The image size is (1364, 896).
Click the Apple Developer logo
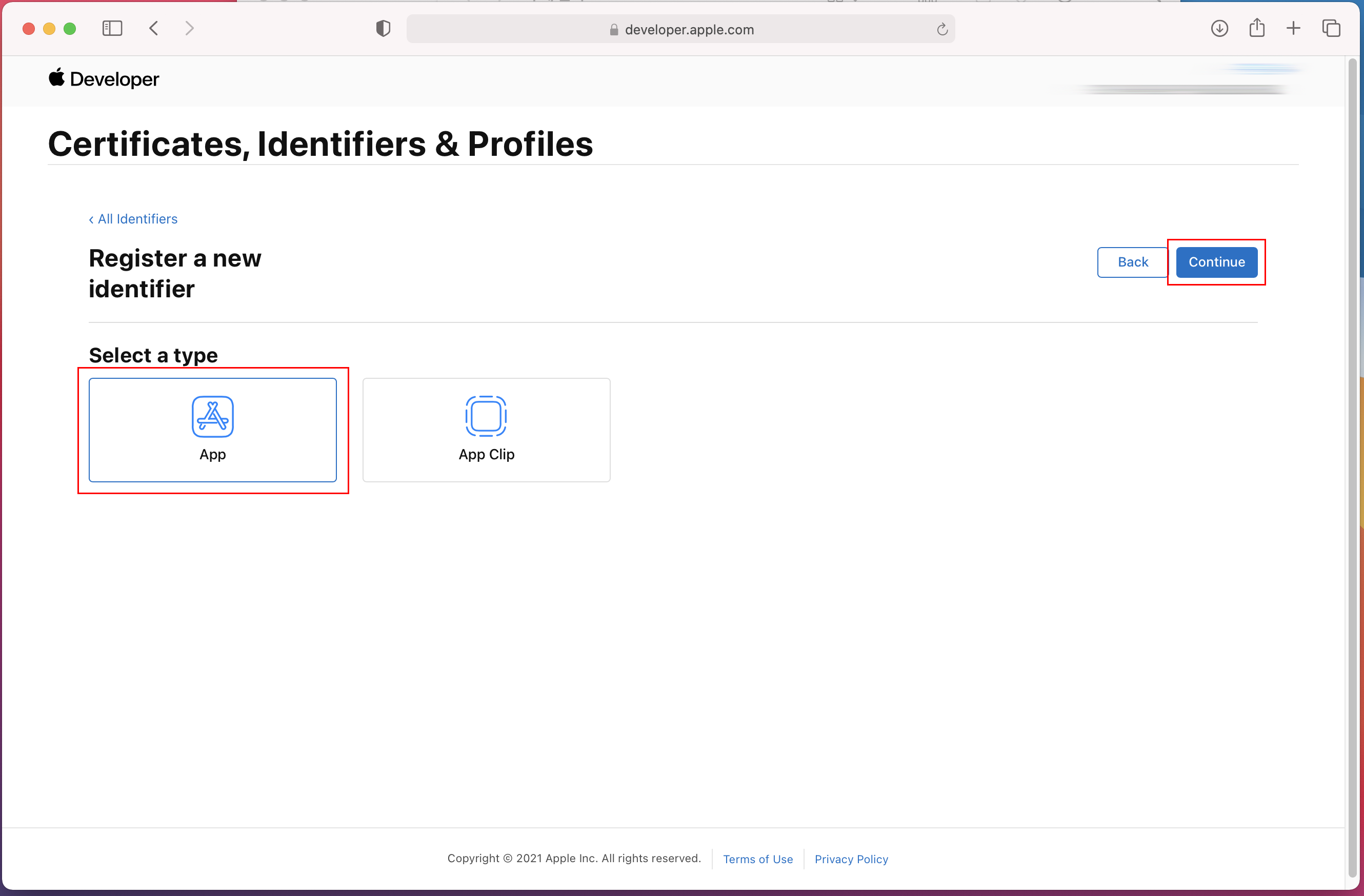click(104, 79)
